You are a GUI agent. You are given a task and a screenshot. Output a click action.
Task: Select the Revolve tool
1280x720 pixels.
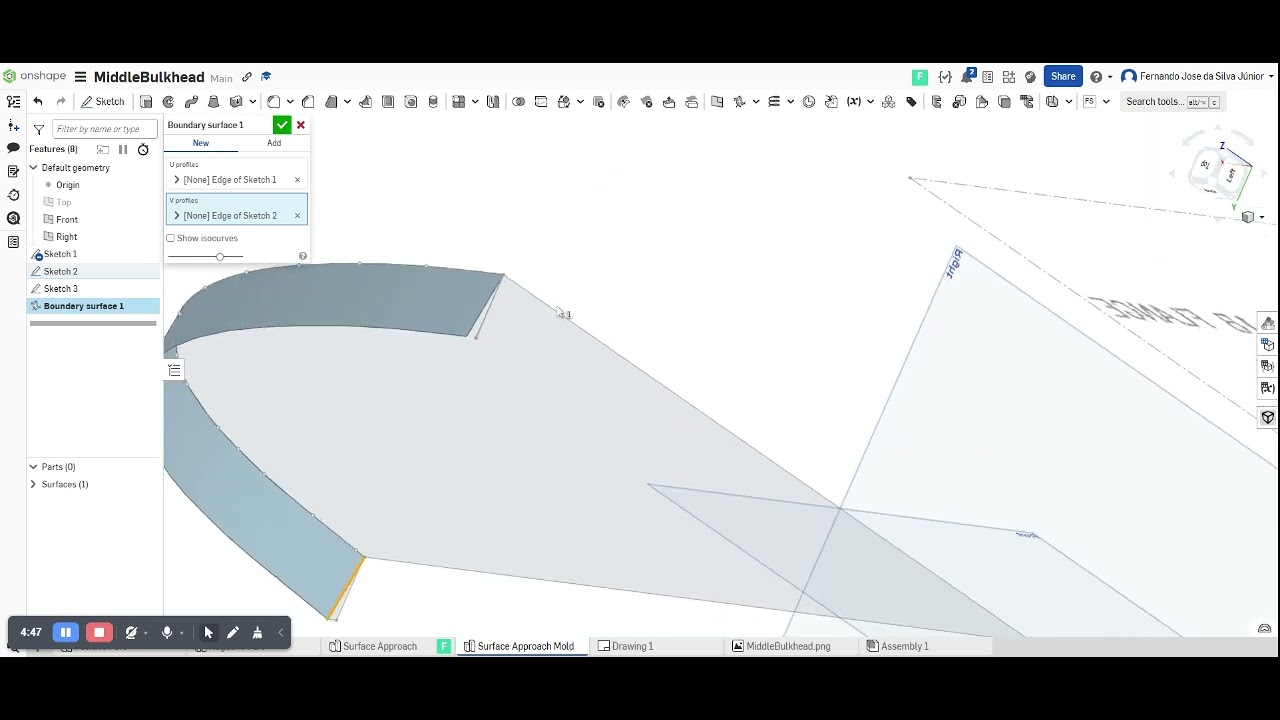tap(168, 102)
